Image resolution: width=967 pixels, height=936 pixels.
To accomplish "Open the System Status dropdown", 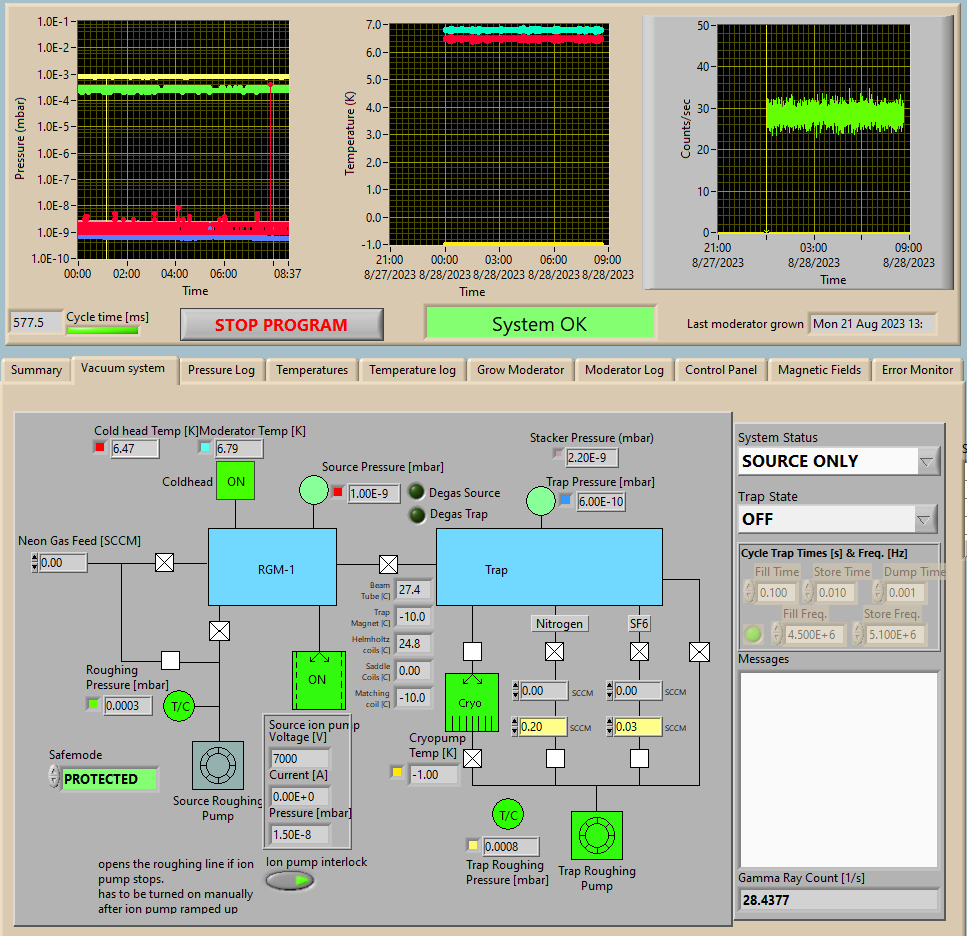I will (x=926, y=461).
